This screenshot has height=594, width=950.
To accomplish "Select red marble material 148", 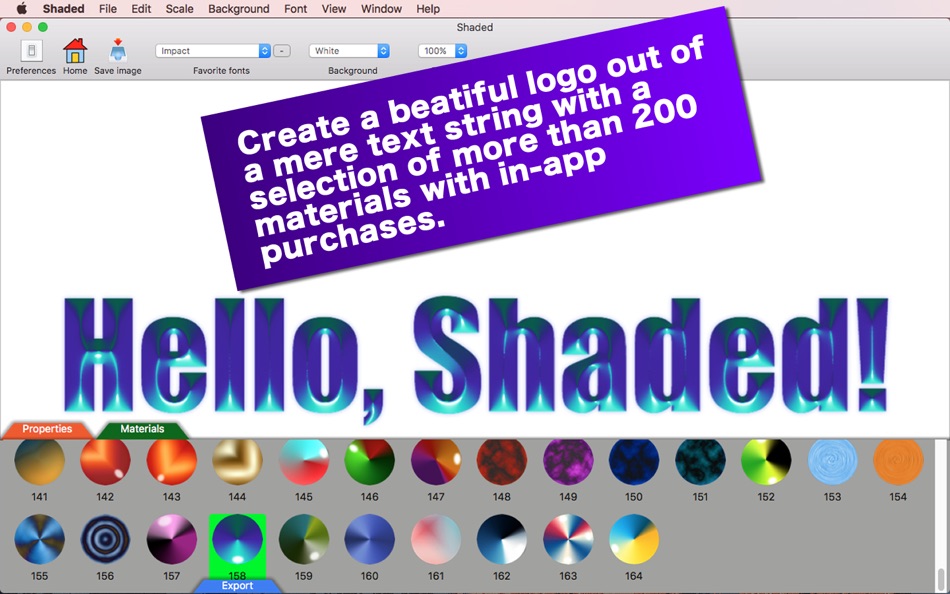I will click(x=502, y=460).
